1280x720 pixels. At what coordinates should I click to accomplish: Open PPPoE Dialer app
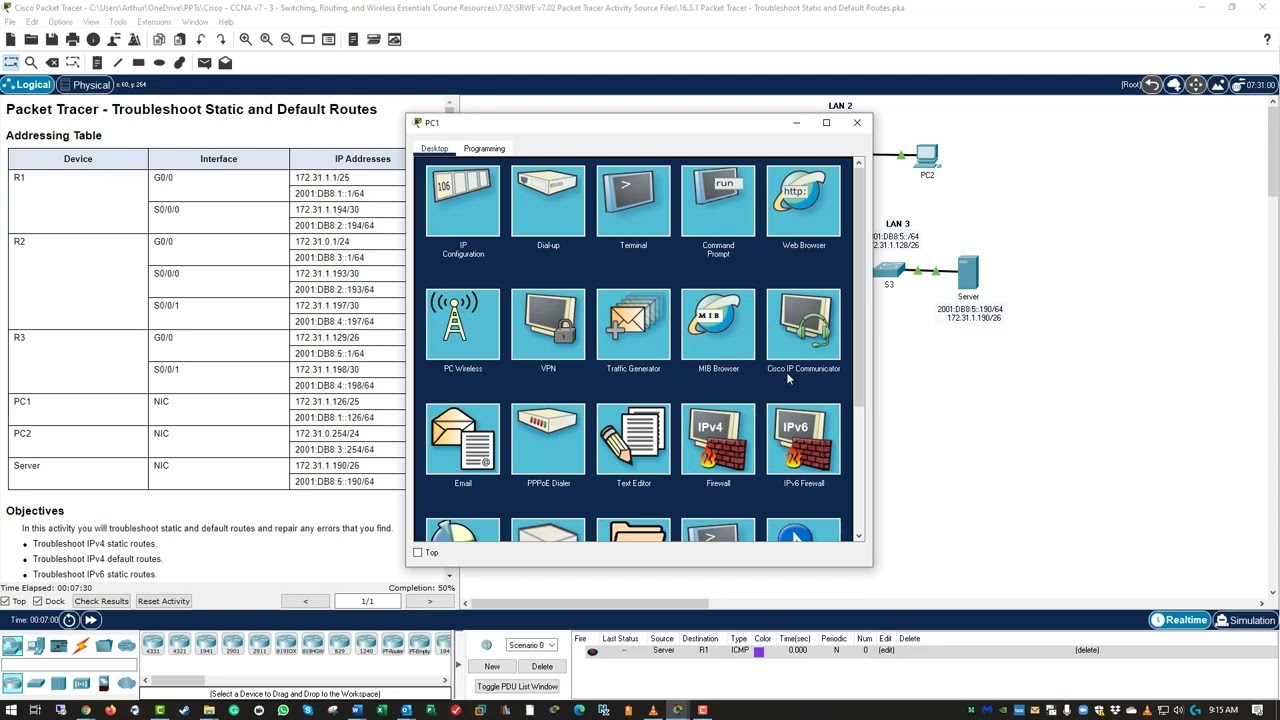pos(548,440)
